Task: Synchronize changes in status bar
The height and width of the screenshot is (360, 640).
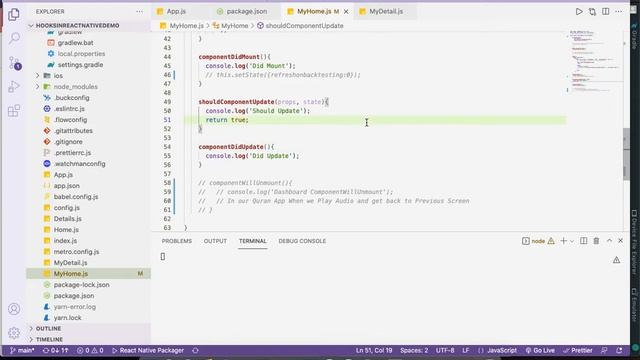Action: (56, 350)
